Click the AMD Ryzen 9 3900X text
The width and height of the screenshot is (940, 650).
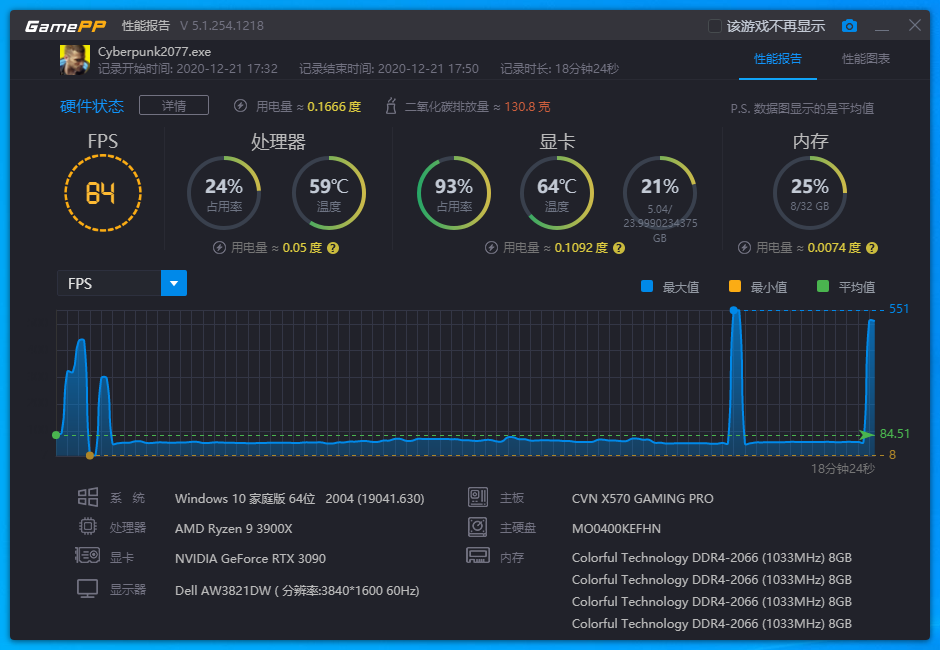(x=234, y=528)
